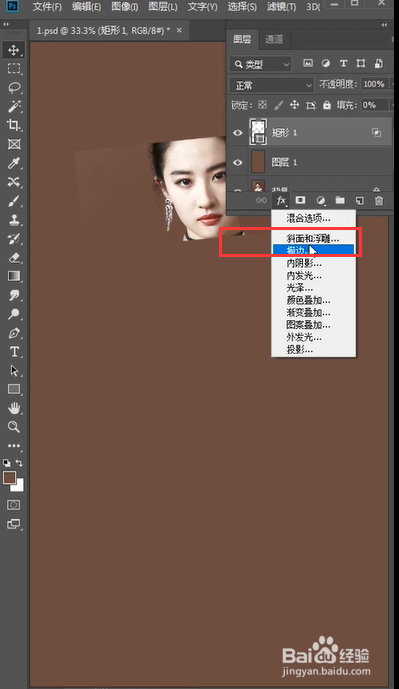Filter layers by adjustment layers

pyautogui.click(x=326, y=64)
